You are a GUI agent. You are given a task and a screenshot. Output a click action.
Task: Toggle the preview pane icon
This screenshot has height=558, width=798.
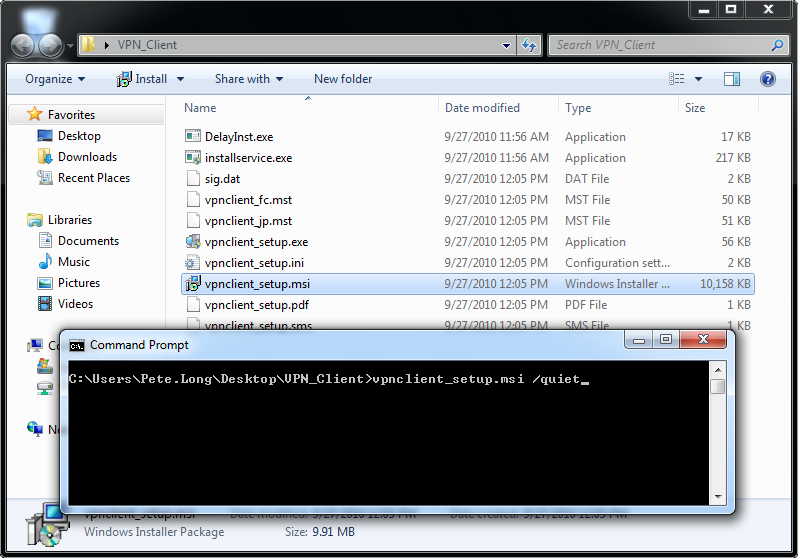coord(731,78)
